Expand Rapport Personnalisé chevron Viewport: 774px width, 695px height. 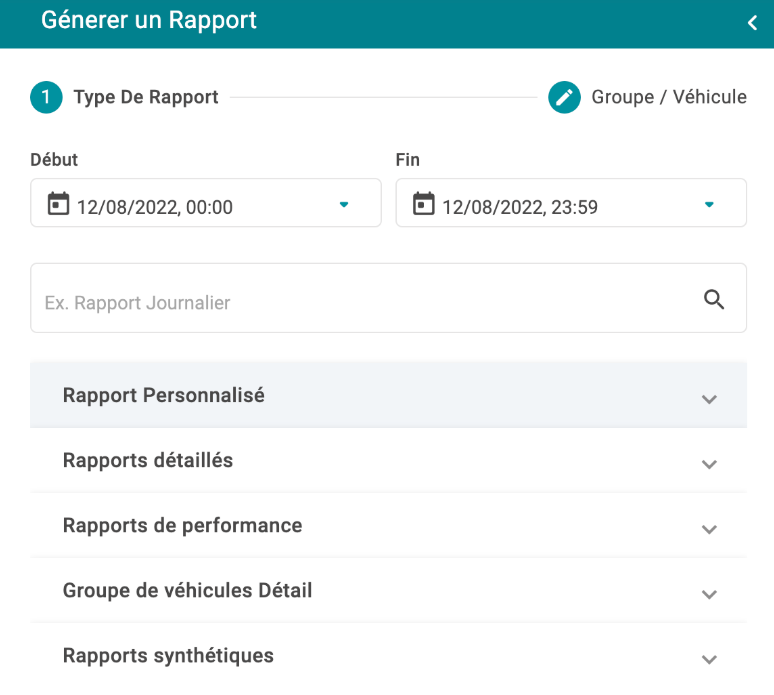point(709,399)
